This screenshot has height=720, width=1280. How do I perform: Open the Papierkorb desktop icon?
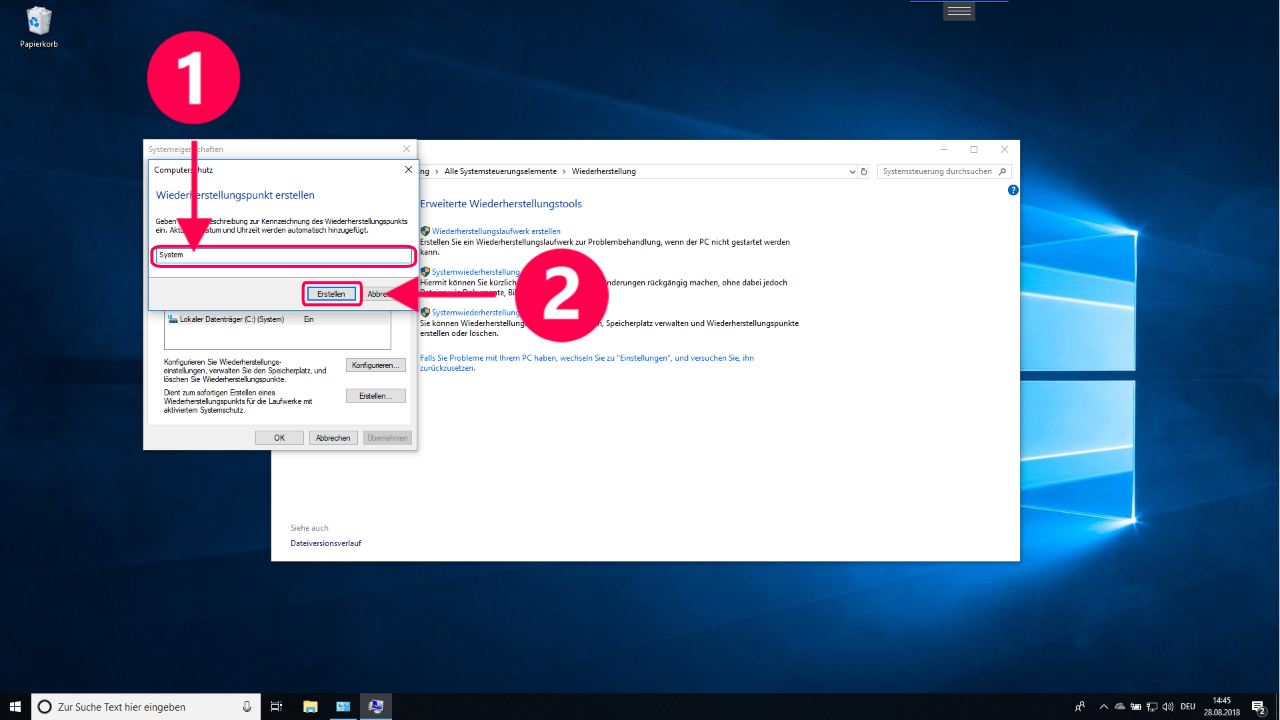coord(39,27)
